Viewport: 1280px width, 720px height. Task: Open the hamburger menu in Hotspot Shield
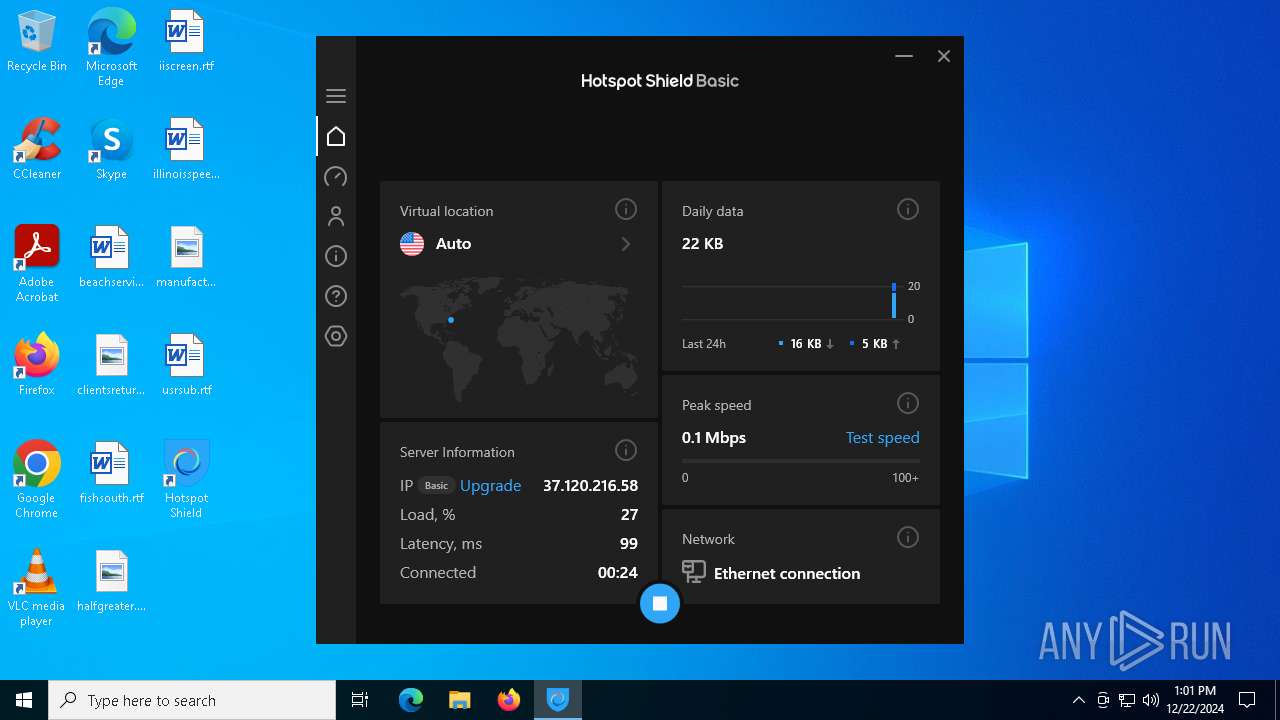(336, 96)
